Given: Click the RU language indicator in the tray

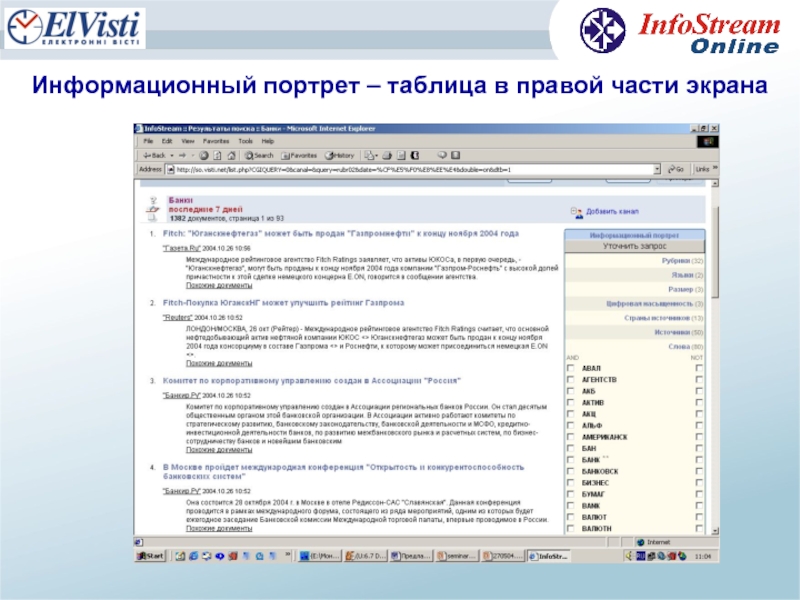Looking at the screenshot, I should pos(641,556).
